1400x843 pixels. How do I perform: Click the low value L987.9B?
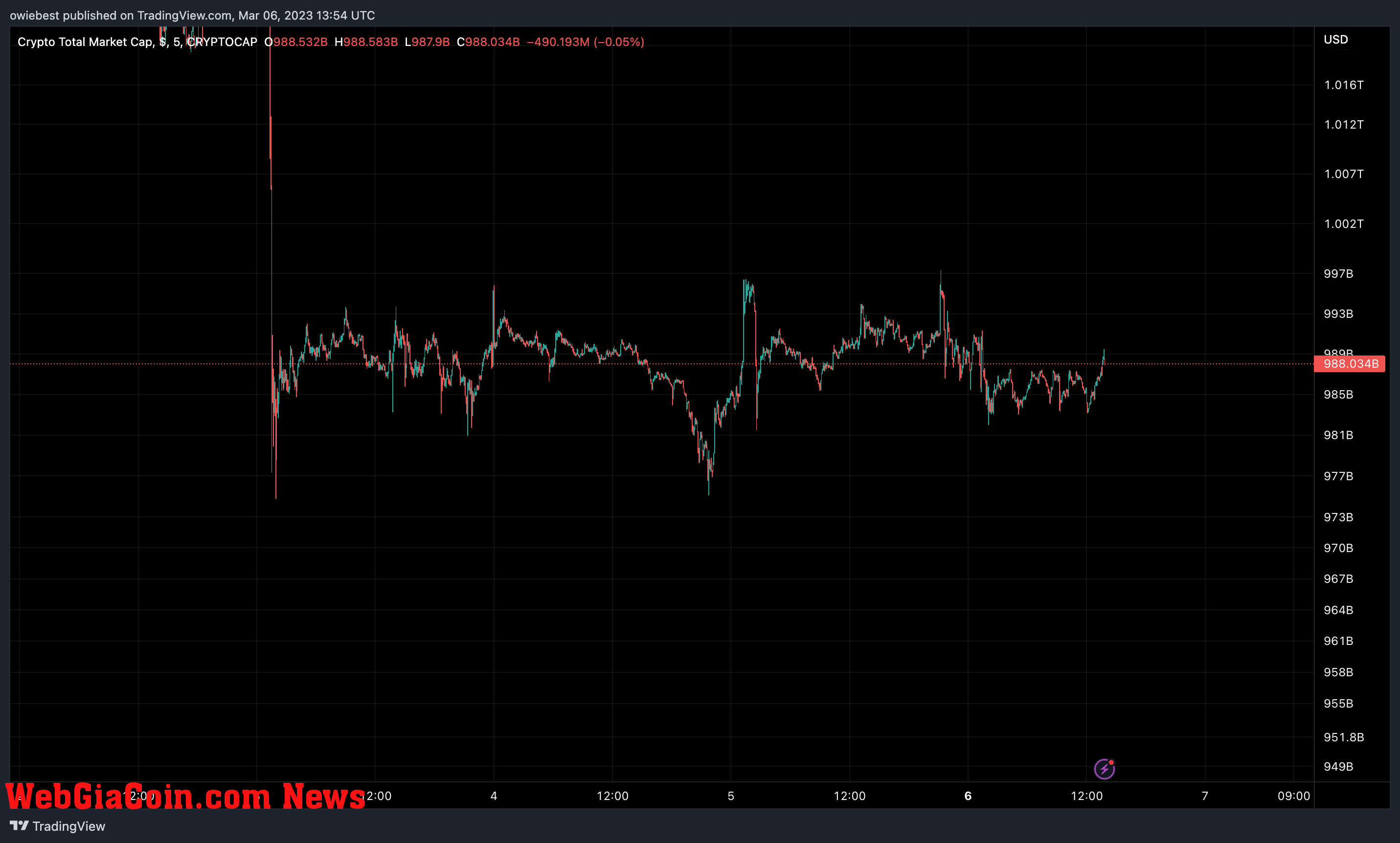click(x=427, y=42)
